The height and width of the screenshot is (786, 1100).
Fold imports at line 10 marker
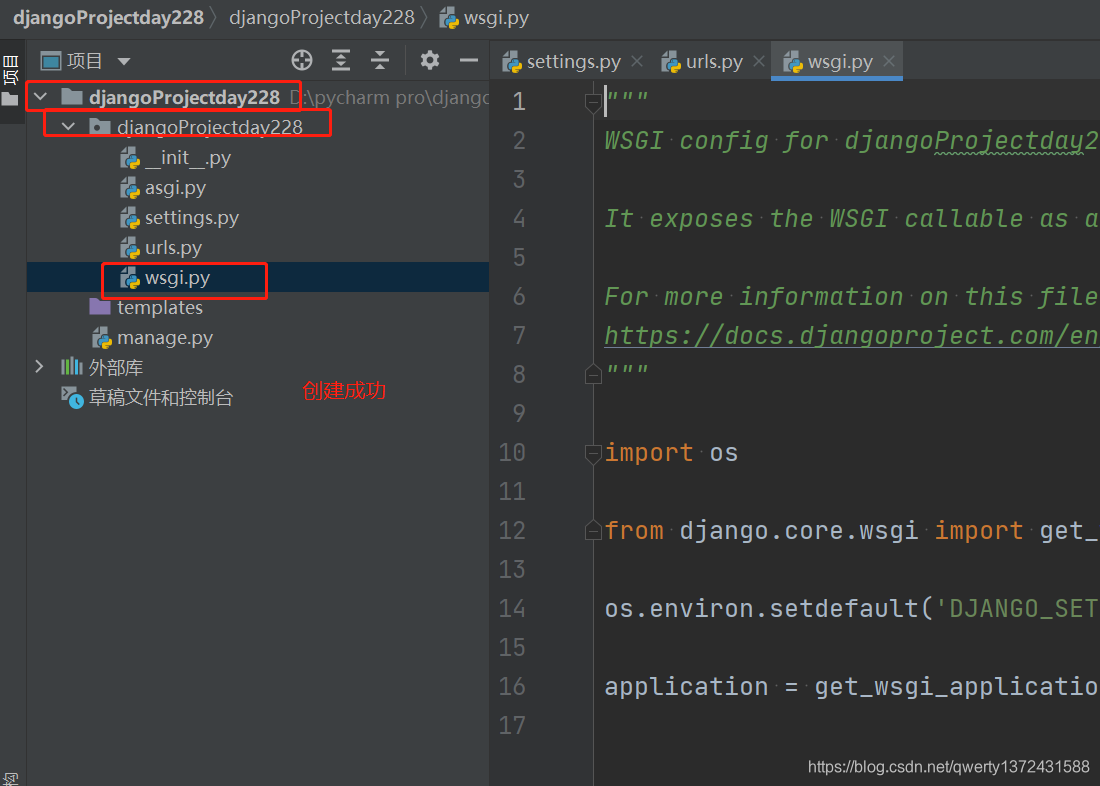[593, 453]
